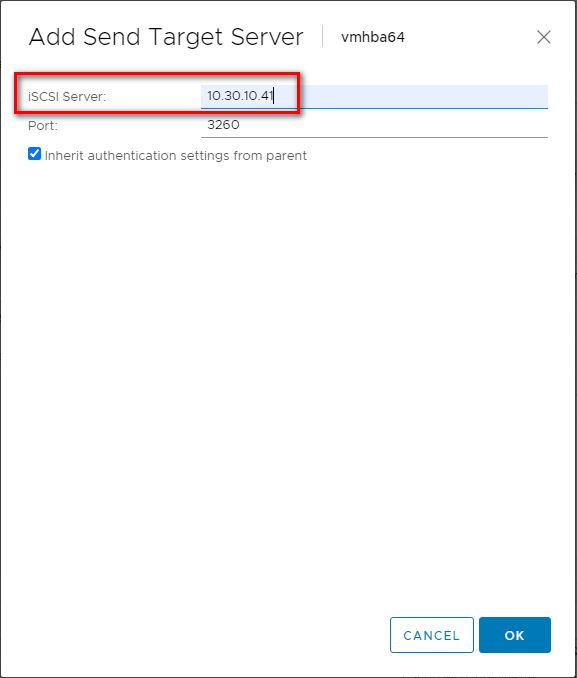
Task: Close the Add Send Target Server dialog
Action: (x=544, y=37)
